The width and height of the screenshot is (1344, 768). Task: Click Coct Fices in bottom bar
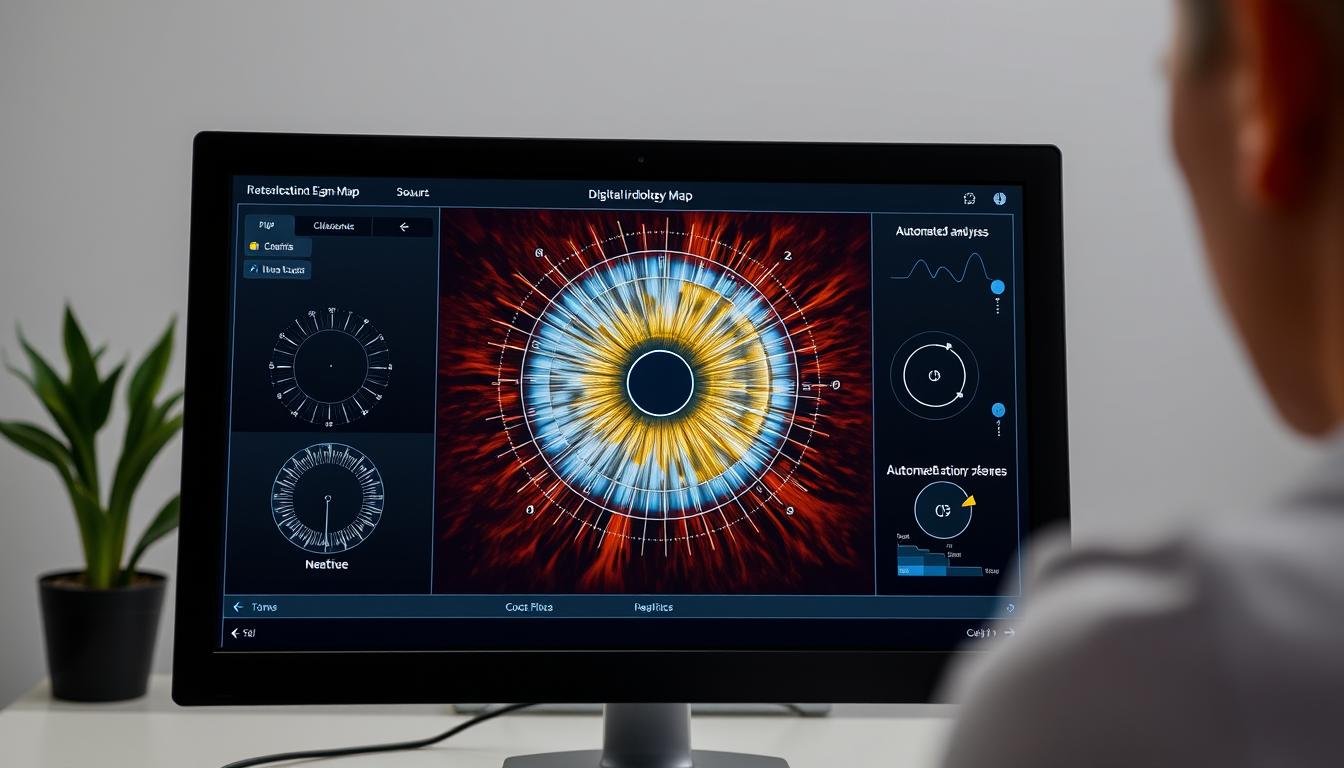[x=528, y=607]
